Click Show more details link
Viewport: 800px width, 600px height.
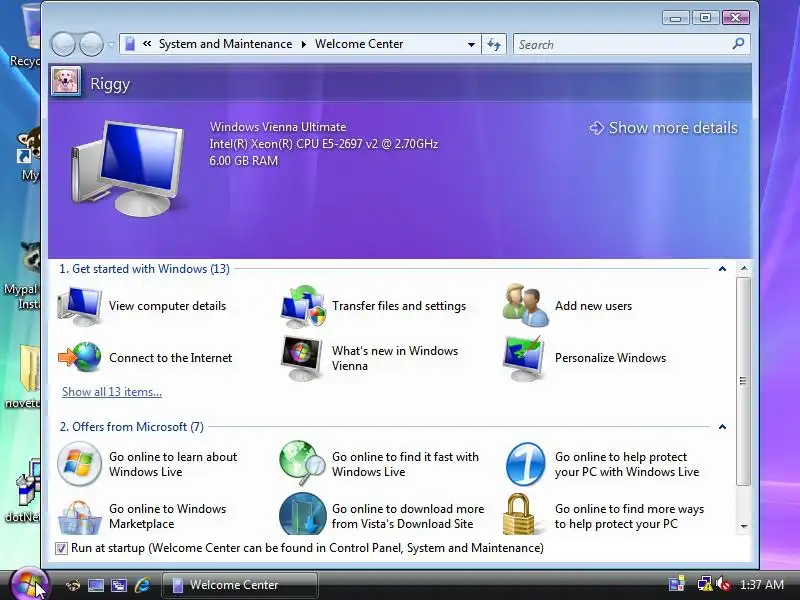coord(664,128)
